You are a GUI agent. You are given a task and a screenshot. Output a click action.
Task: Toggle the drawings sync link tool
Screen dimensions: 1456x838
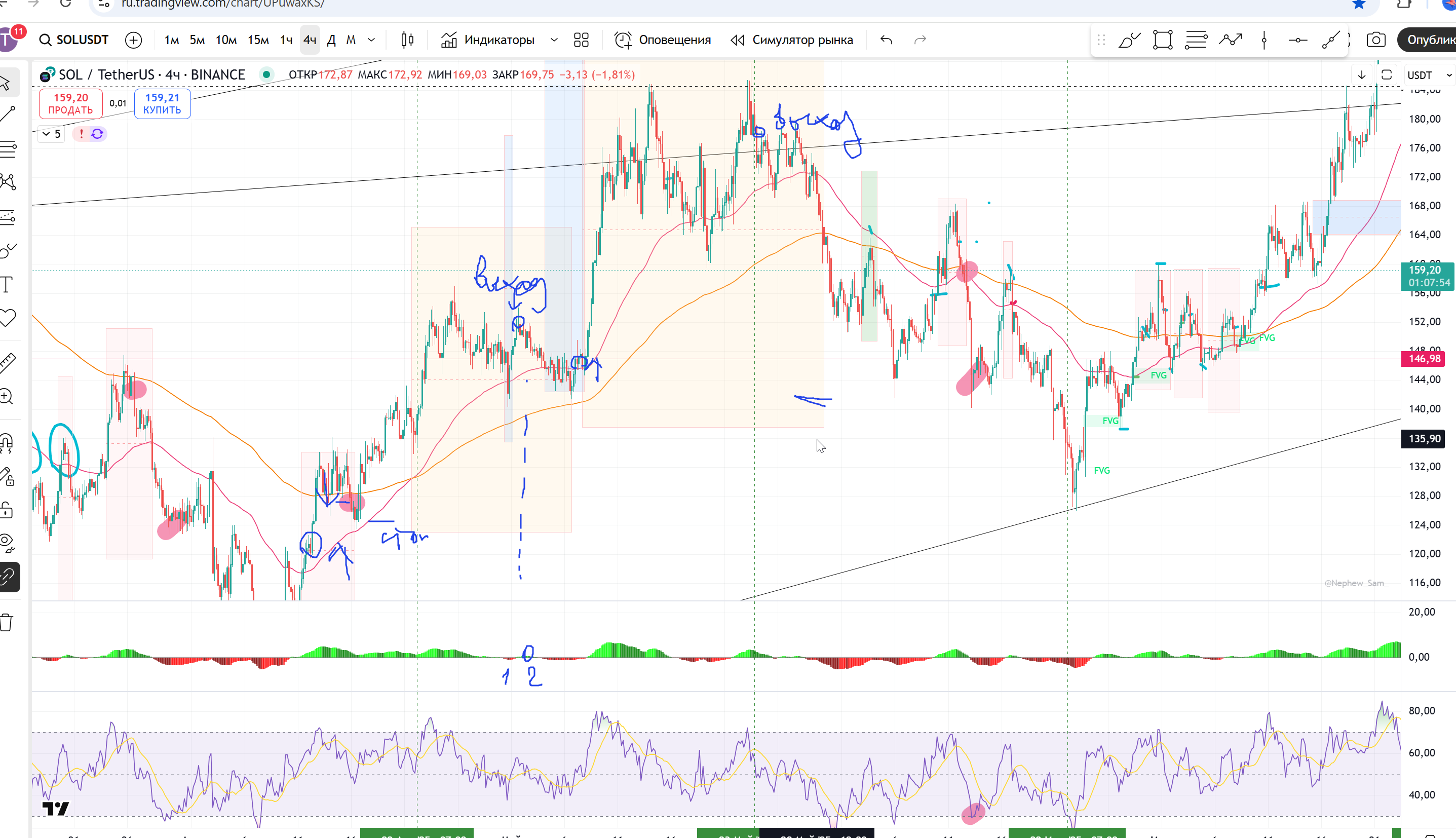[8, 577]
